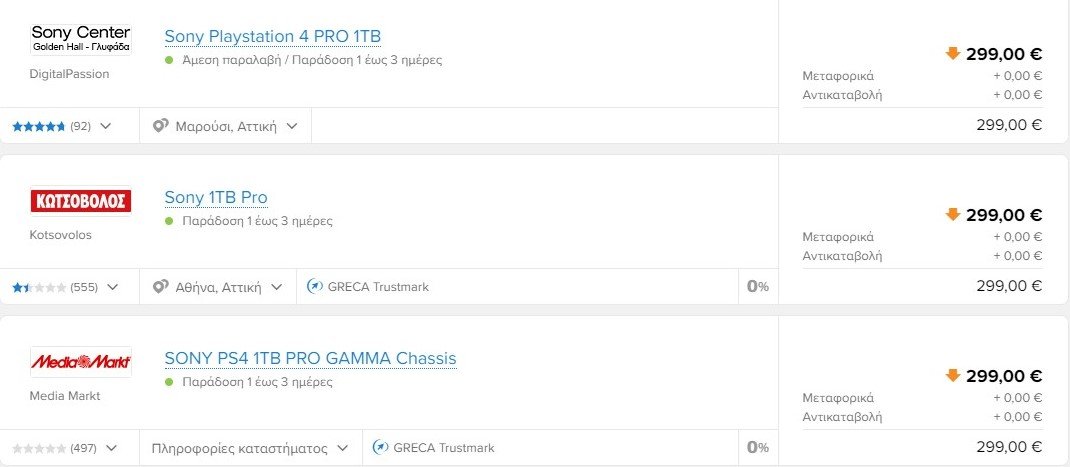Open the Sony Playstation 4 PRO 1TB link
The height and width of the screenshot is (467, 1070).
click(x=272, y=37)
